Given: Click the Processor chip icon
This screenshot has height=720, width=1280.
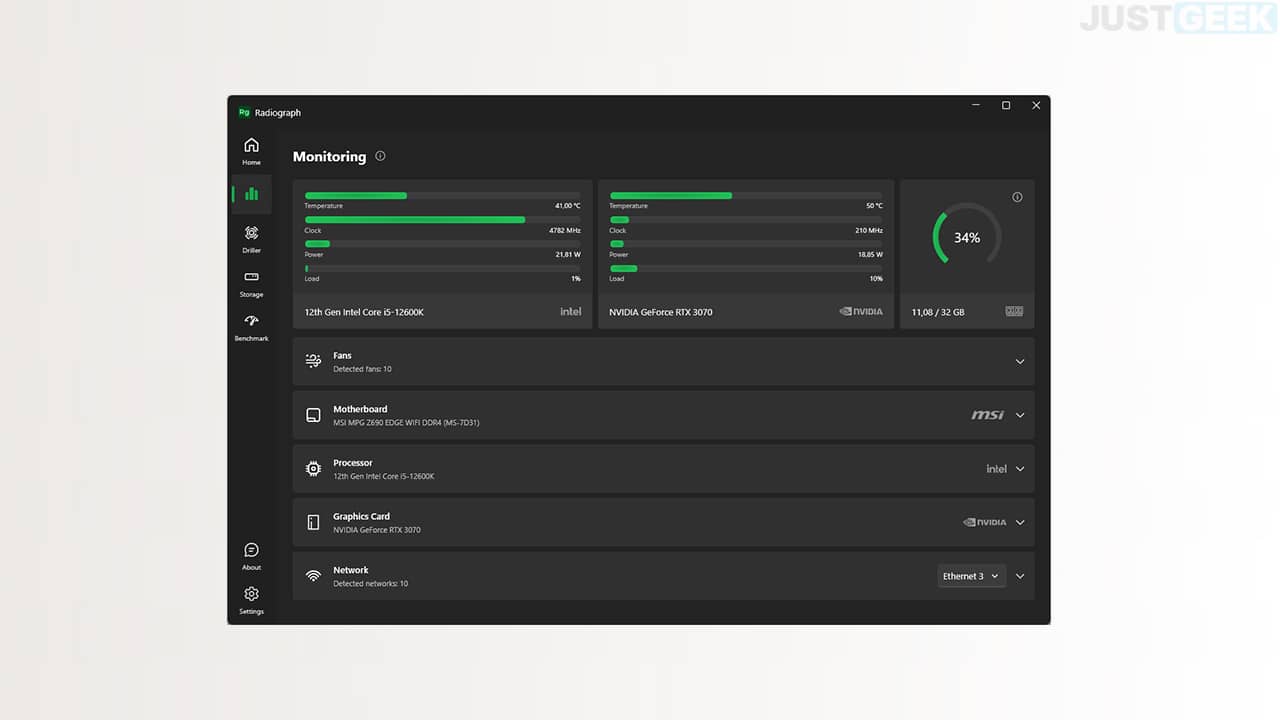Looking at the screenshot, I should (x=313, y=468).
